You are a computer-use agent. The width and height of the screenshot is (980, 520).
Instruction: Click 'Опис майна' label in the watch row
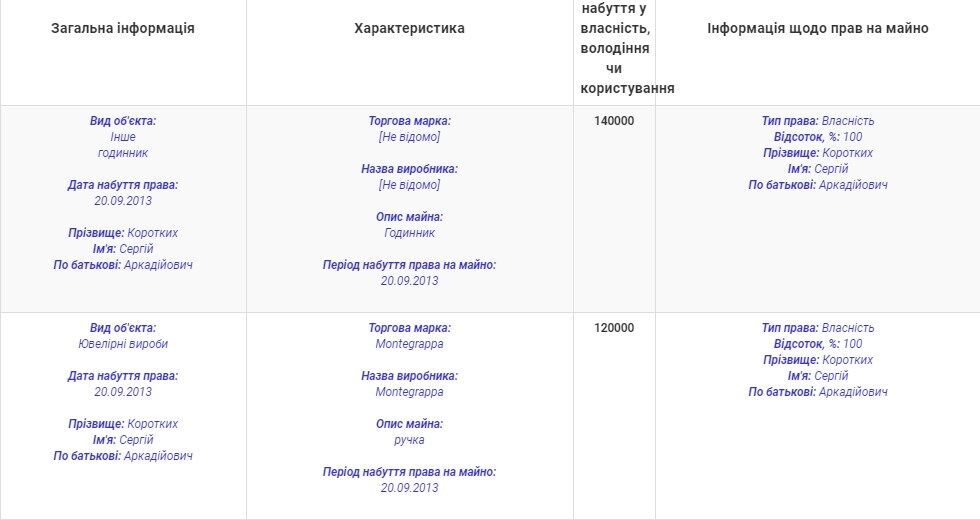(409, 217)
